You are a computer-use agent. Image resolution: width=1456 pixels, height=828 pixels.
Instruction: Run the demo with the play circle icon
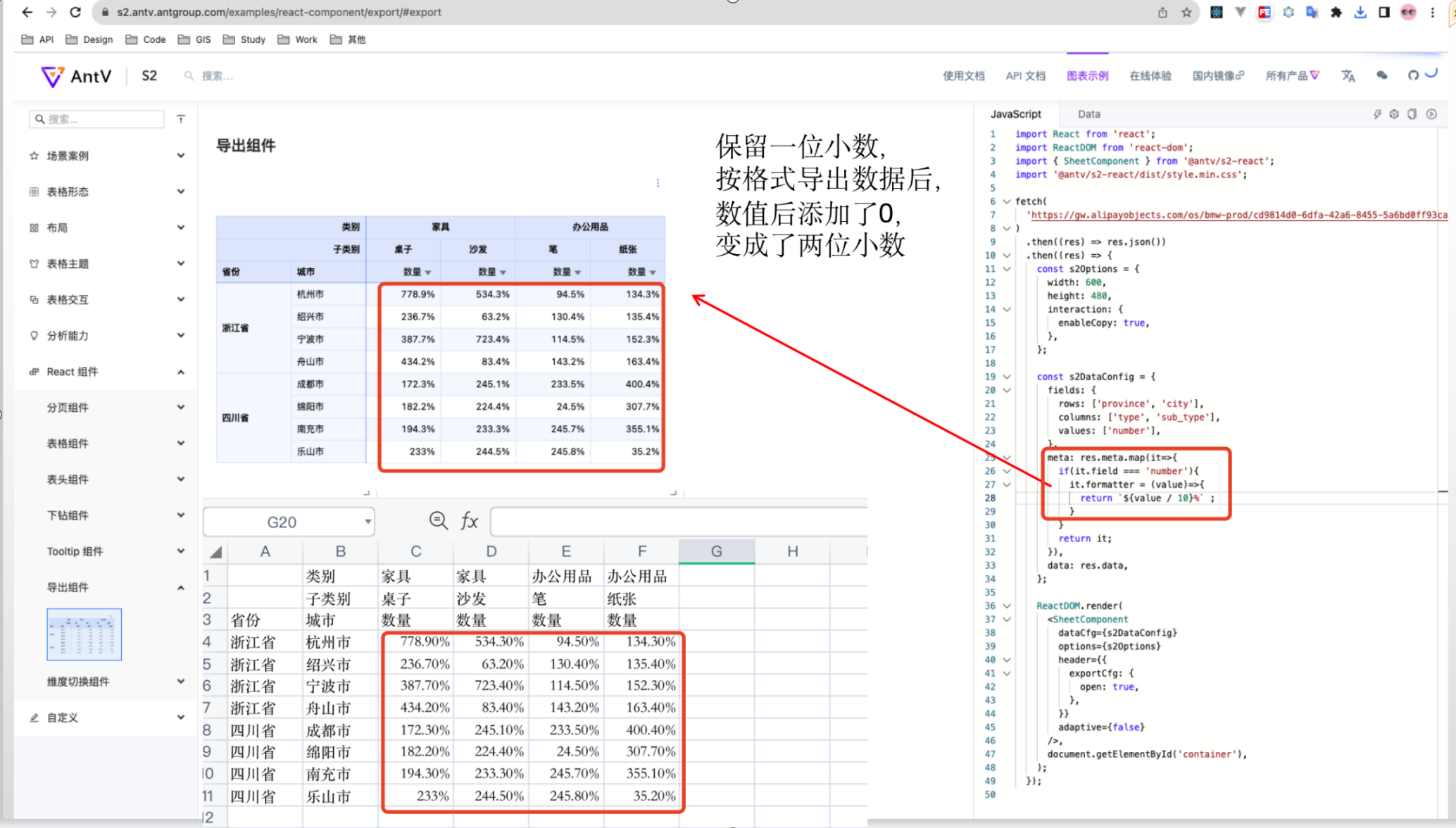(x=1431, y=114)
